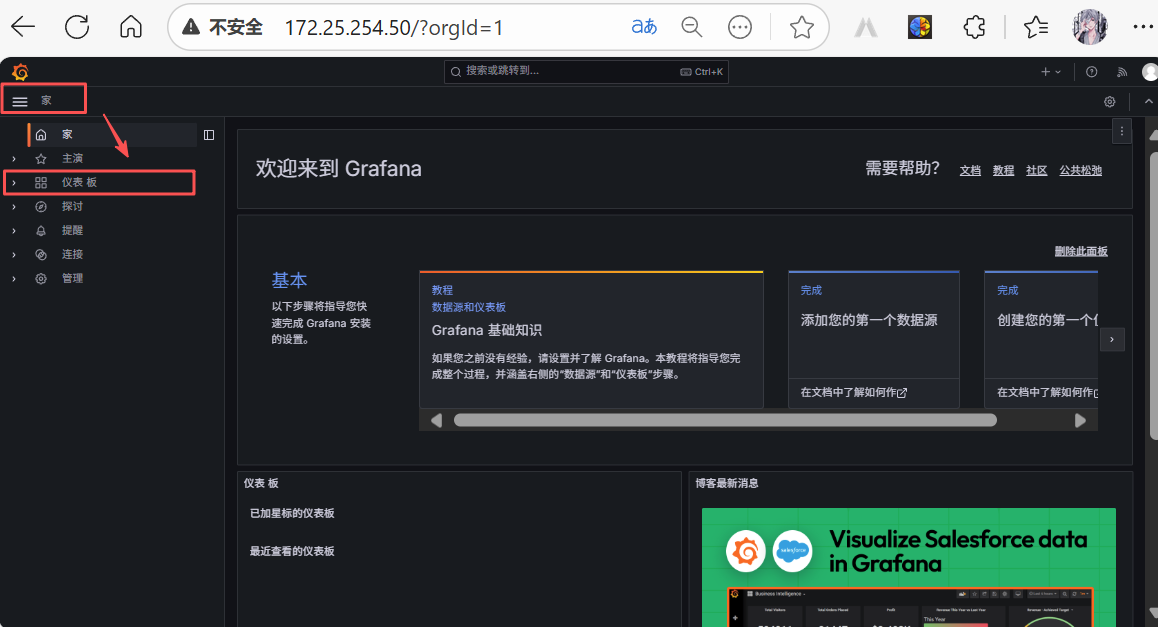
Task: Click the 仪表 板 grid icon in sidebar
Action: click(41, 182)
